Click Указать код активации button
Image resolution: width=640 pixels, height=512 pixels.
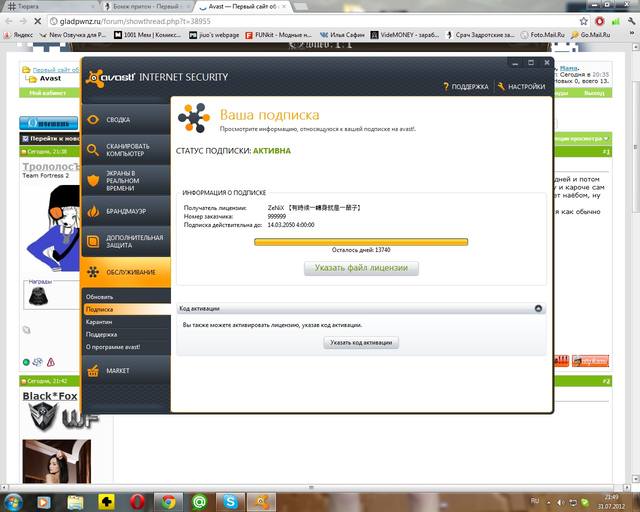point(361,343)
